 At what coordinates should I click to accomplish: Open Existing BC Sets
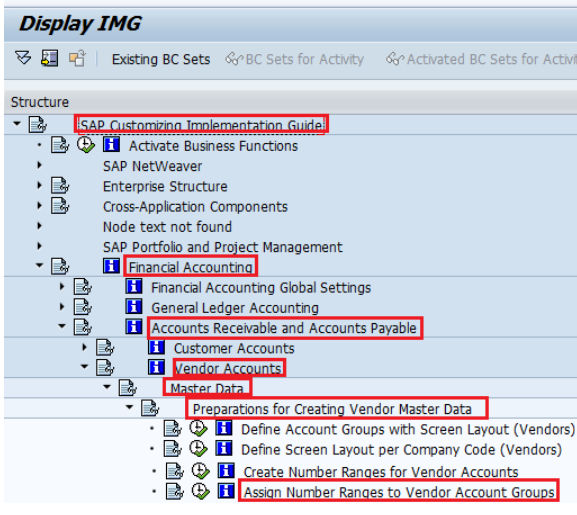[161, 59]
